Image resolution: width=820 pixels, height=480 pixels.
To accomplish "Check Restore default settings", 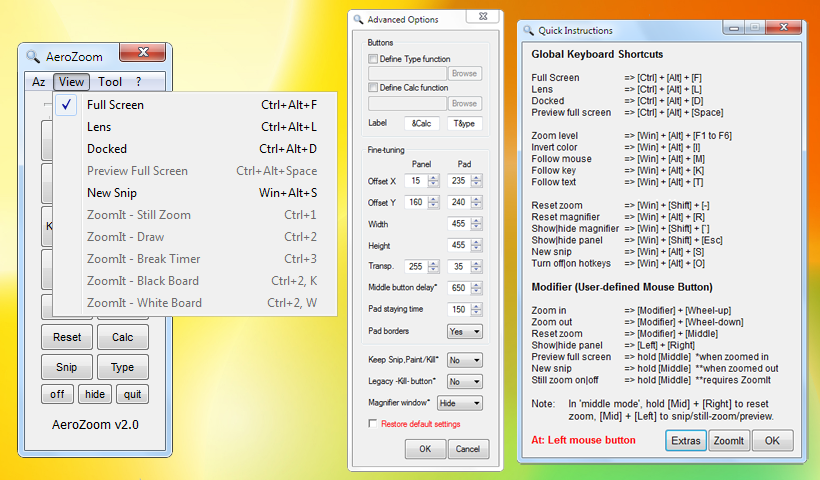I will [373, 424].
